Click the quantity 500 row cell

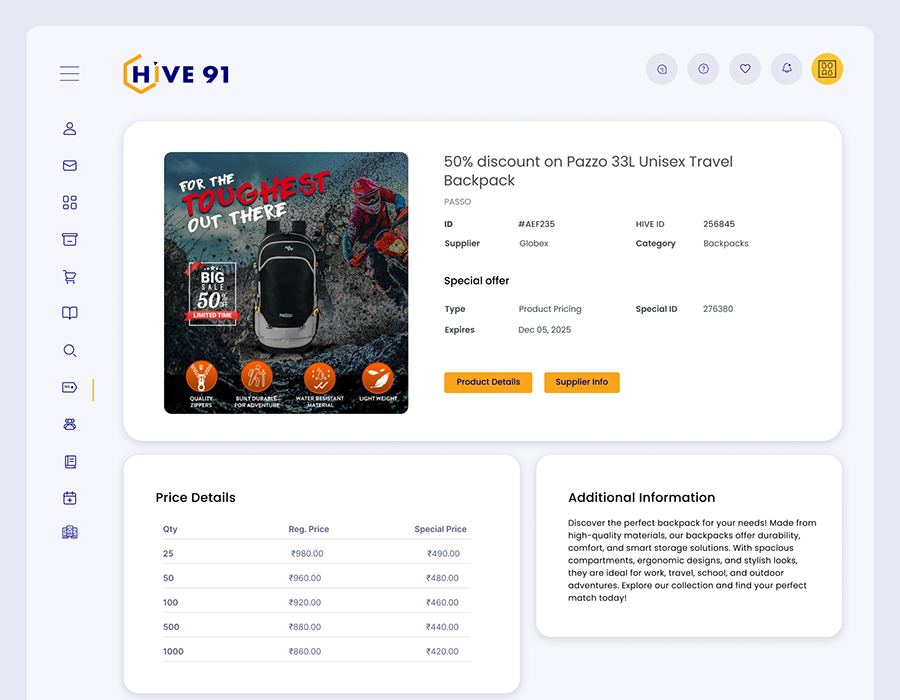(171, 627)
